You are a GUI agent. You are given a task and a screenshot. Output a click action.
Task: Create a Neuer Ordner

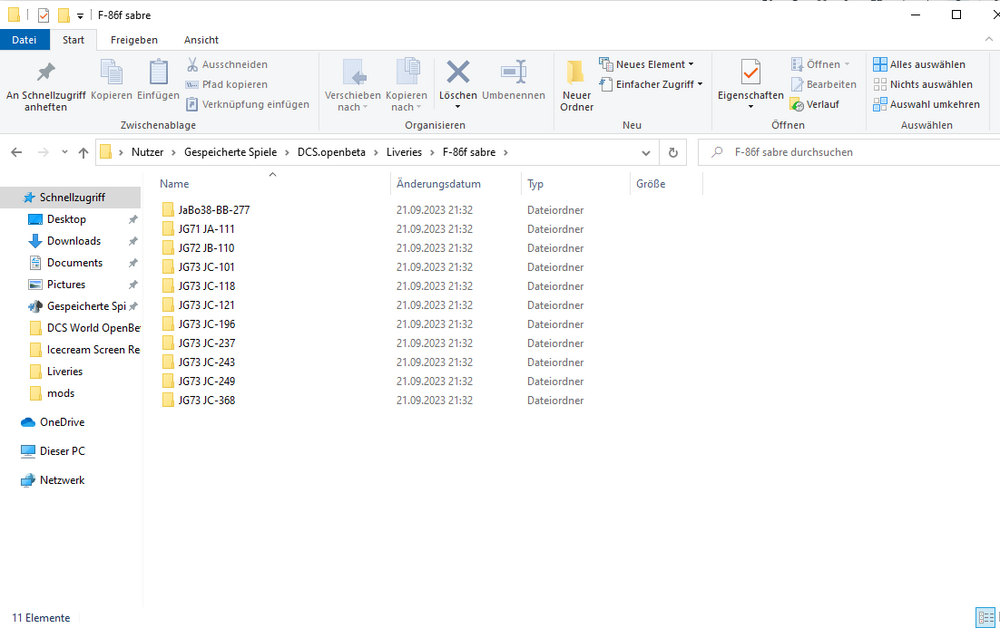[x=577, y=86]
